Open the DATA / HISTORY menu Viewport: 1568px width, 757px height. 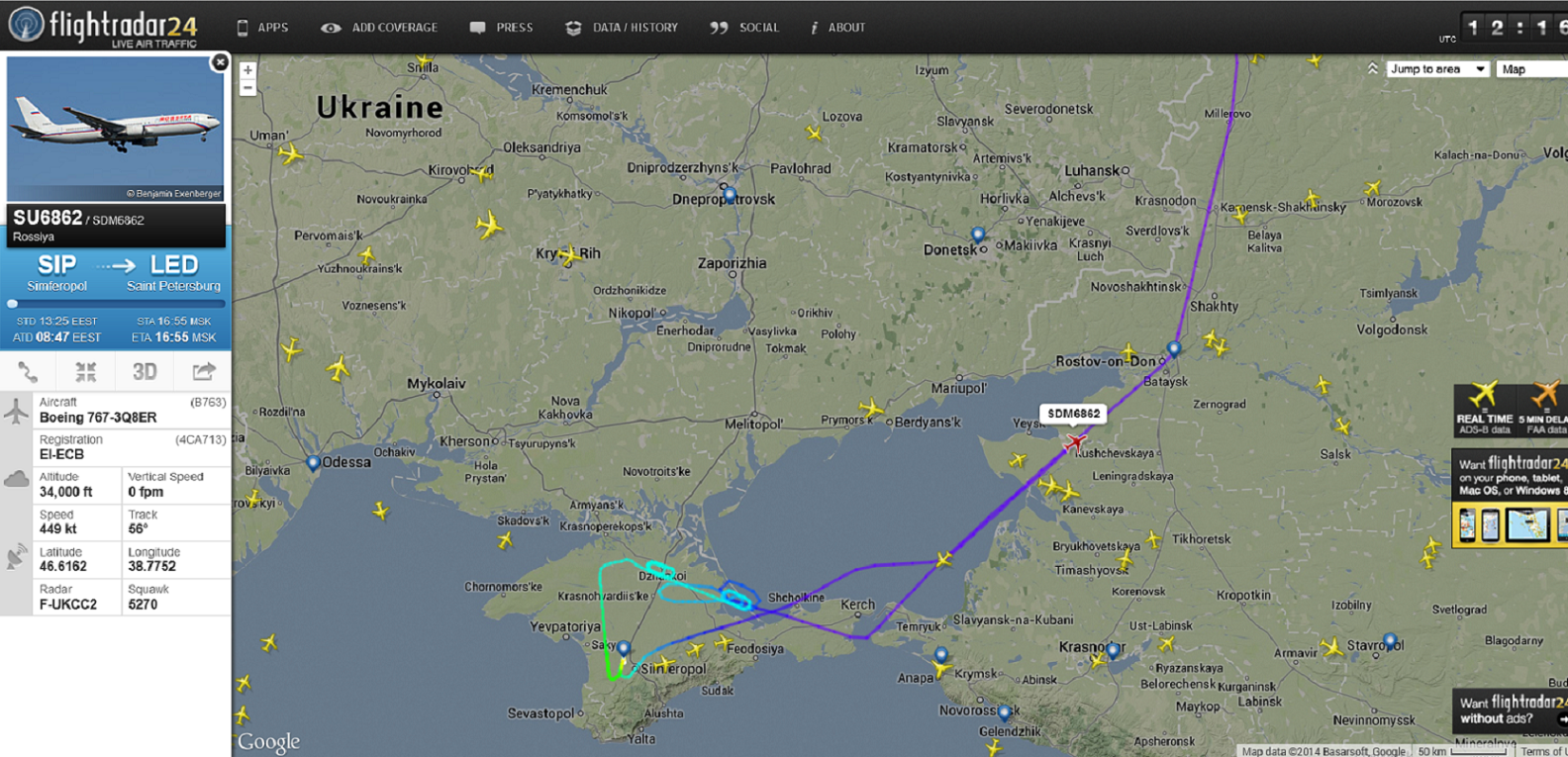pos(622,28)
